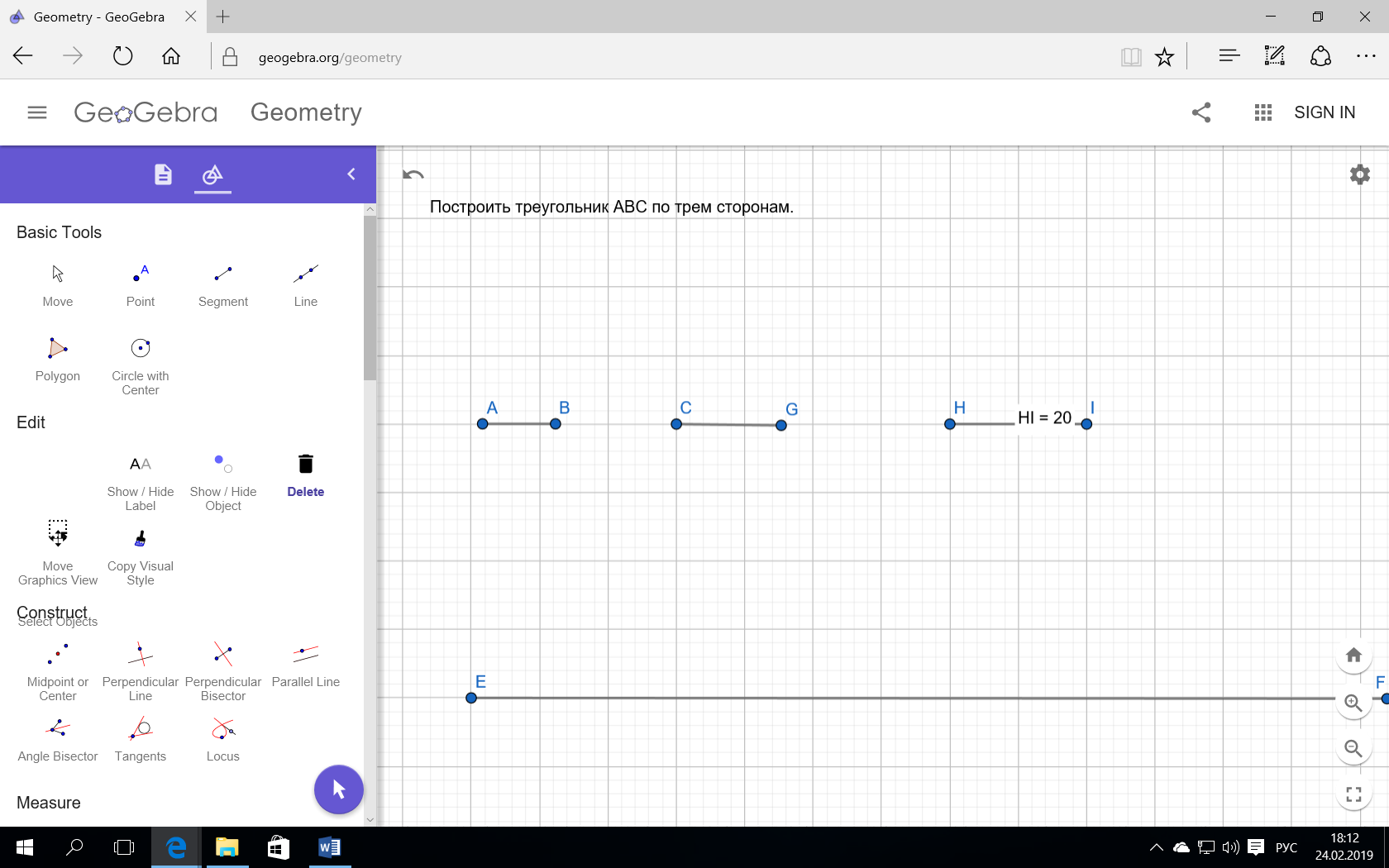Select point B on the canvas
The width and height of the screenshot is (1389, 868).
tap(556, 424)
